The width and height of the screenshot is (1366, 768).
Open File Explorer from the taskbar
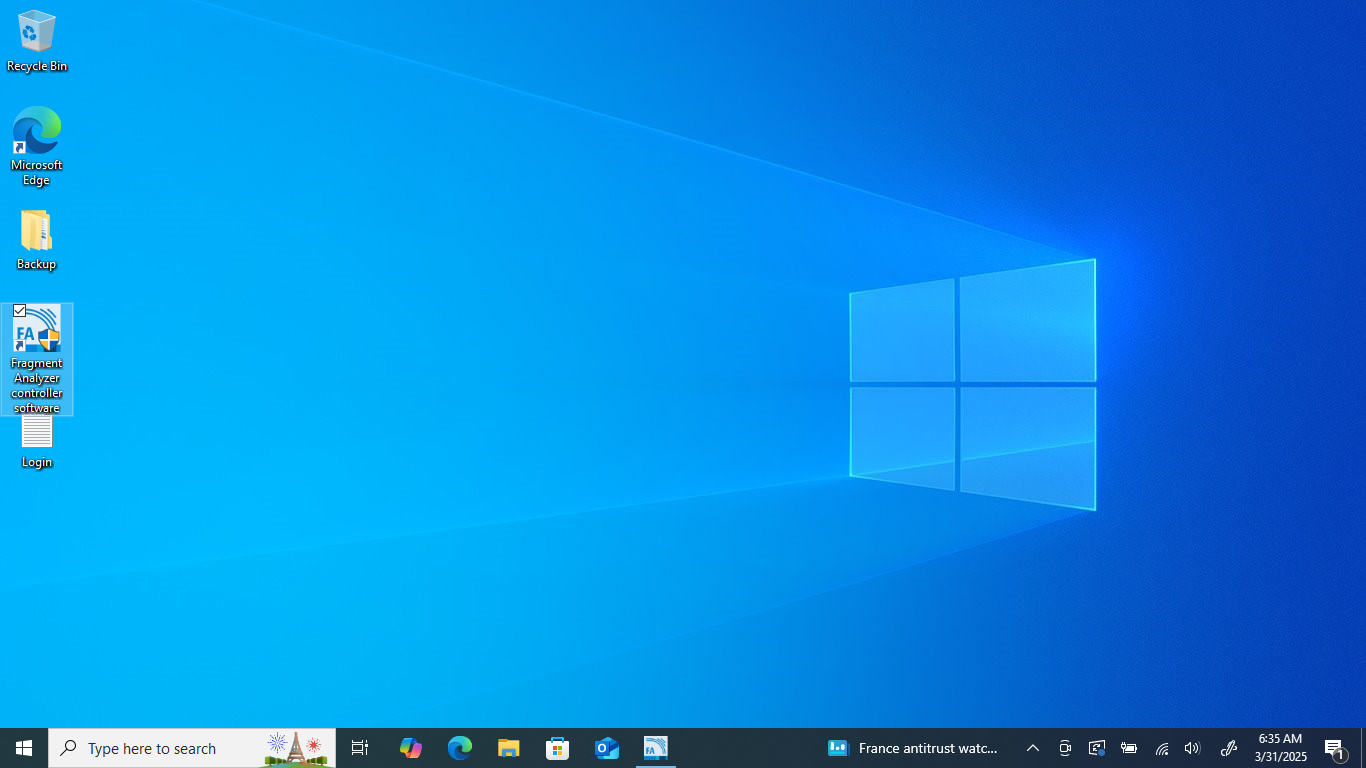pyautogui.click(x=508, y=748)
